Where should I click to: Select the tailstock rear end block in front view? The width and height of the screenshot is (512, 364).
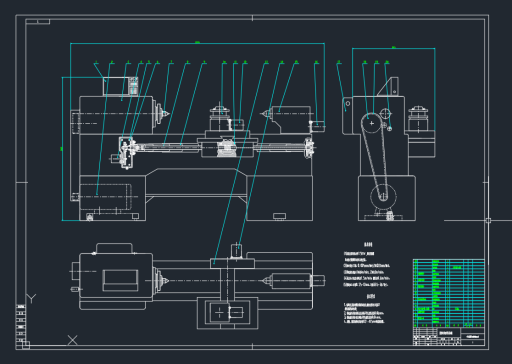[318, 126]
